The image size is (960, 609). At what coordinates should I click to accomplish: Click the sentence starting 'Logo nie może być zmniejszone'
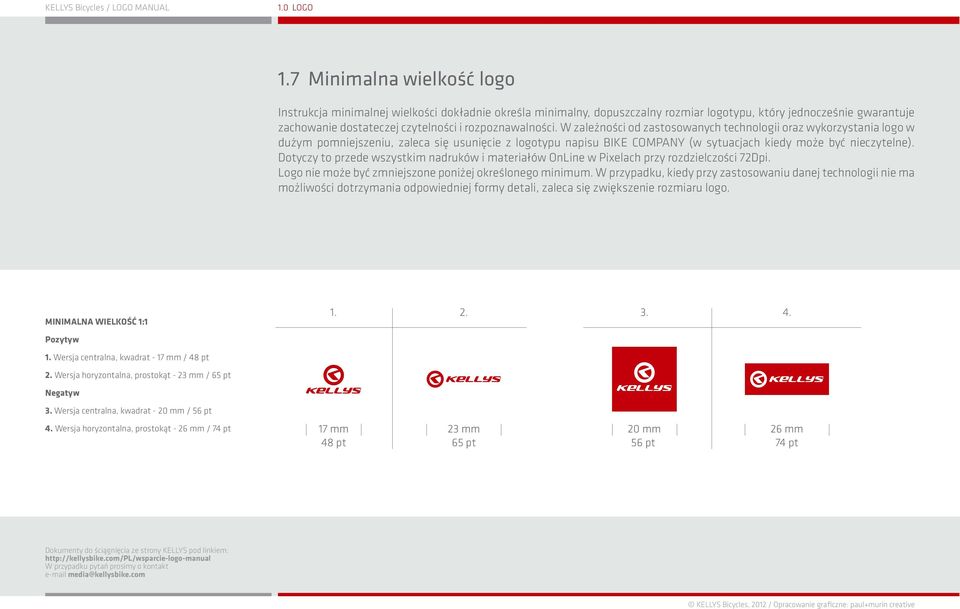596,180
